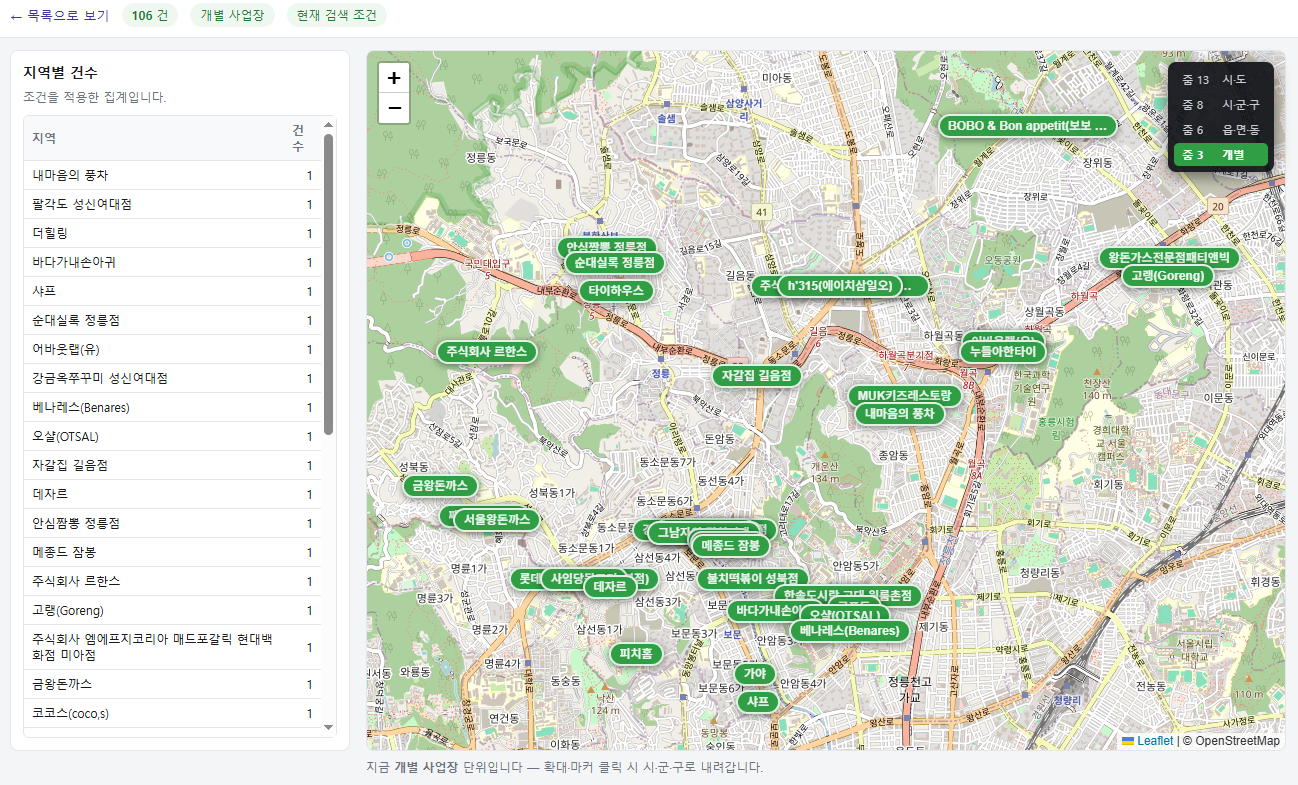Select 강금옥쭈꾸미 성신여대점 list row
This screenshot has width=1298, height=785.
pyautogui.click(x=173, y=378)
